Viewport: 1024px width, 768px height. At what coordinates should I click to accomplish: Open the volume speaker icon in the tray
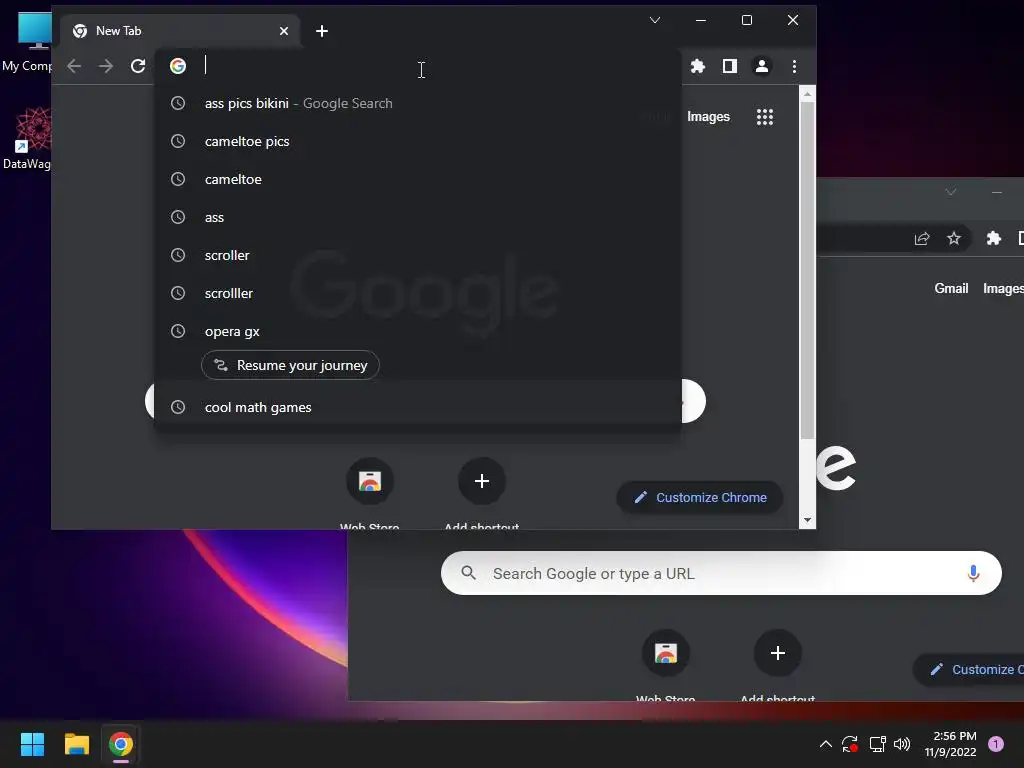(x=902, y=744)
